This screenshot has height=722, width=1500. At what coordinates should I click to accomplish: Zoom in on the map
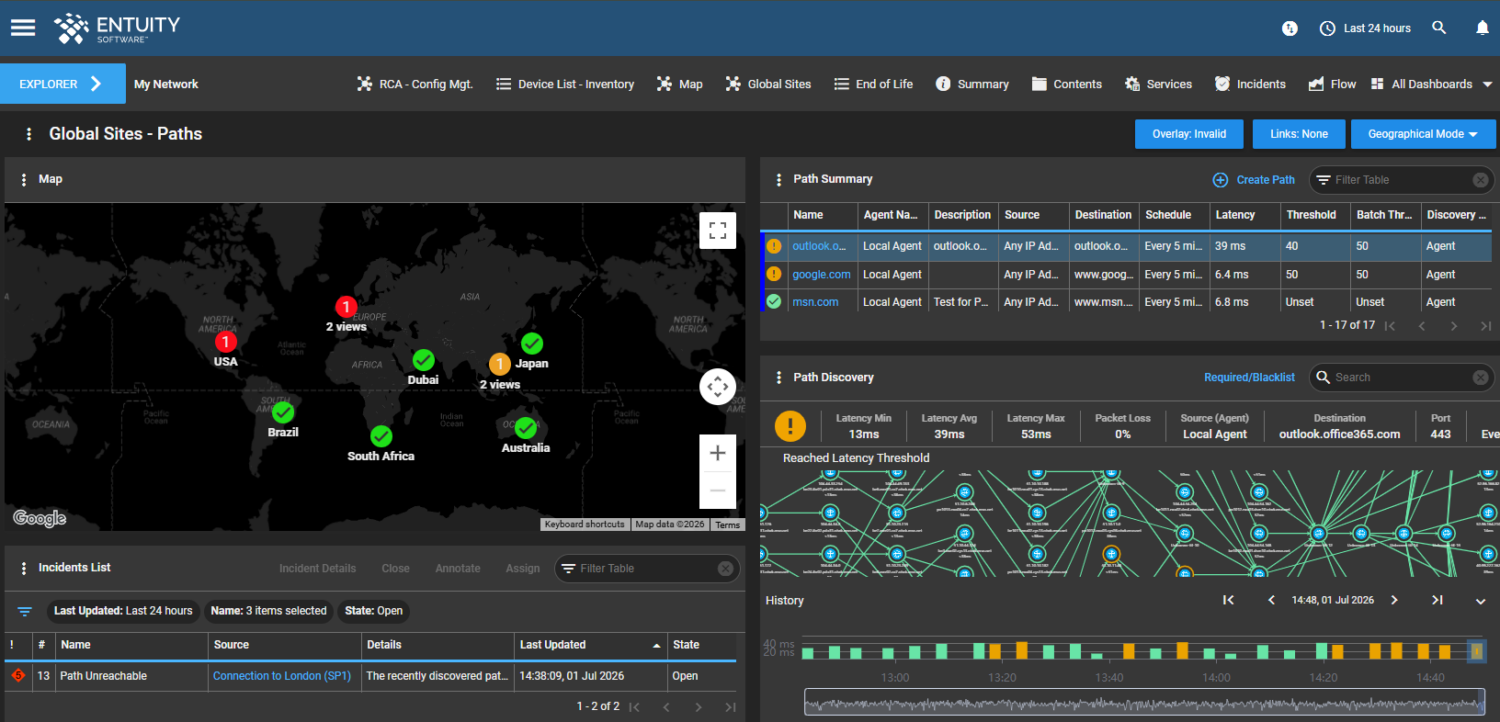coord(717,453)
